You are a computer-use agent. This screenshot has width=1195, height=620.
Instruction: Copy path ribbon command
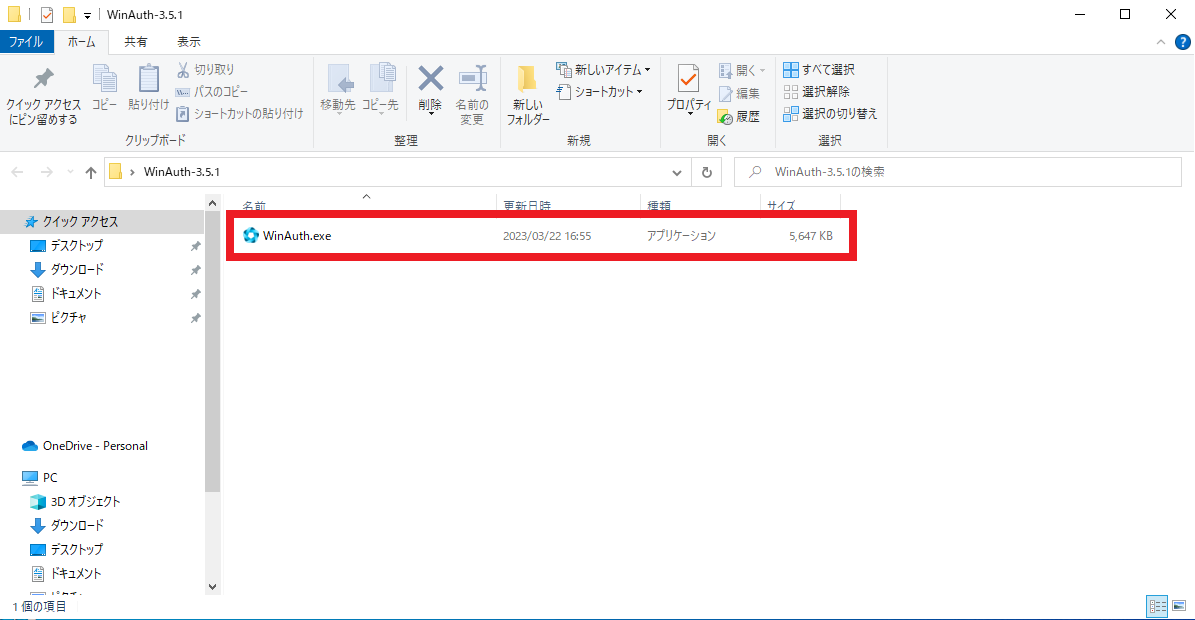(212, 91)
